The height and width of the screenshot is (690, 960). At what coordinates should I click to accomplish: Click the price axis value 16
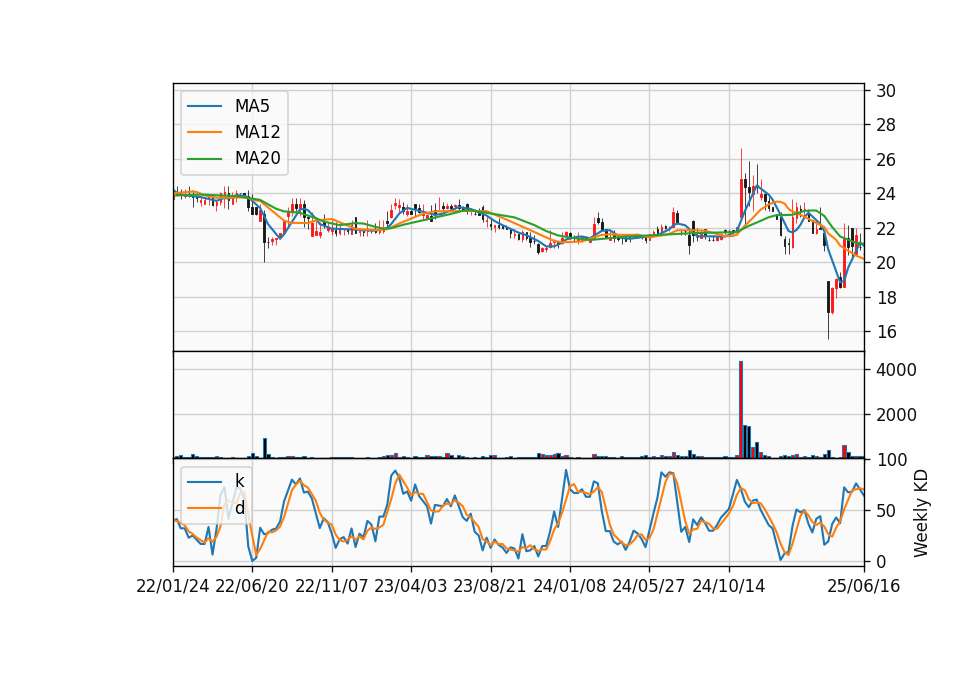tap(885, 332)
